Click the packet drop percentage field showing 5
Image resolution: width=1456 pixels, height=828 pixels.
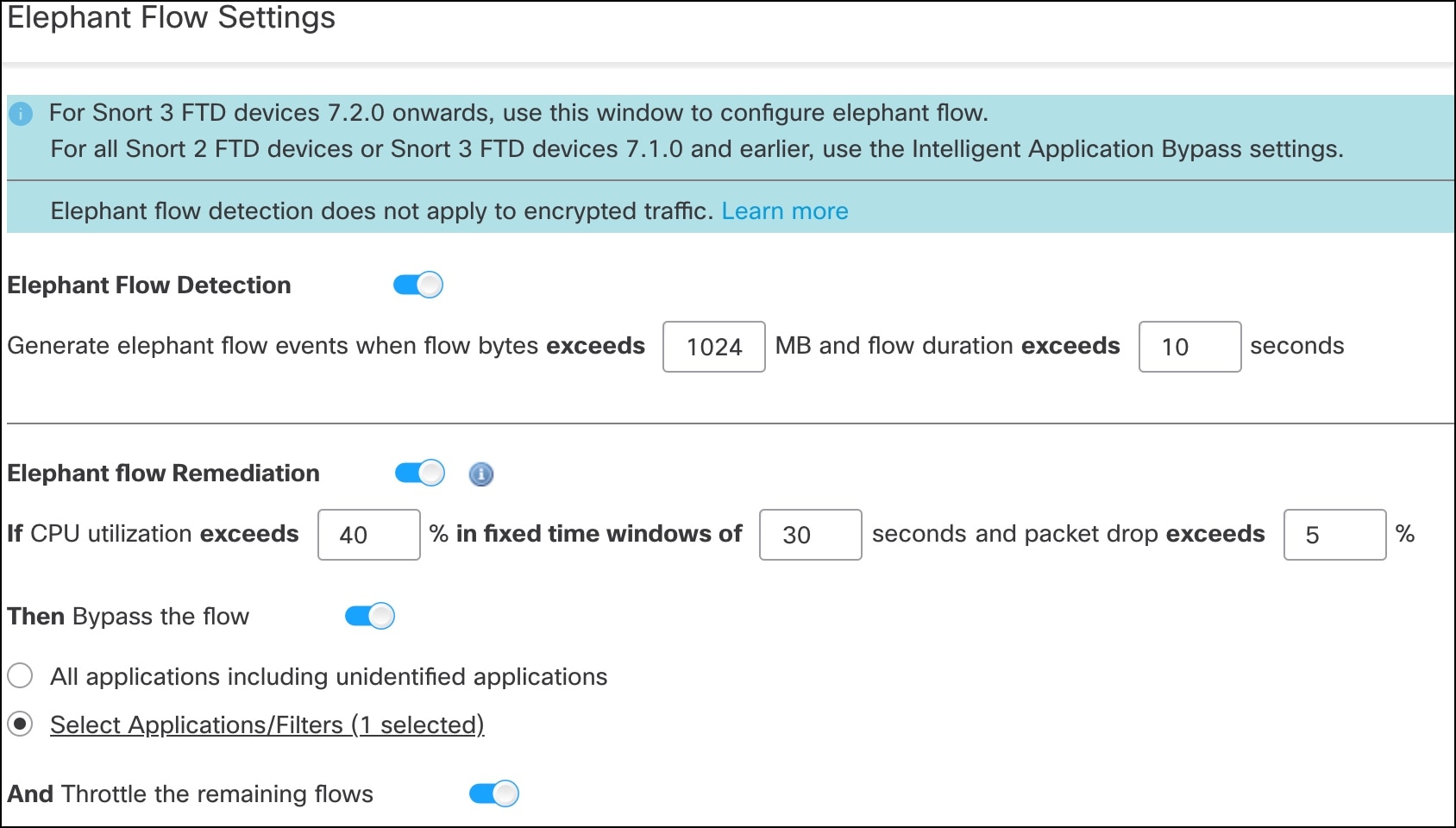coord(1334,535)
